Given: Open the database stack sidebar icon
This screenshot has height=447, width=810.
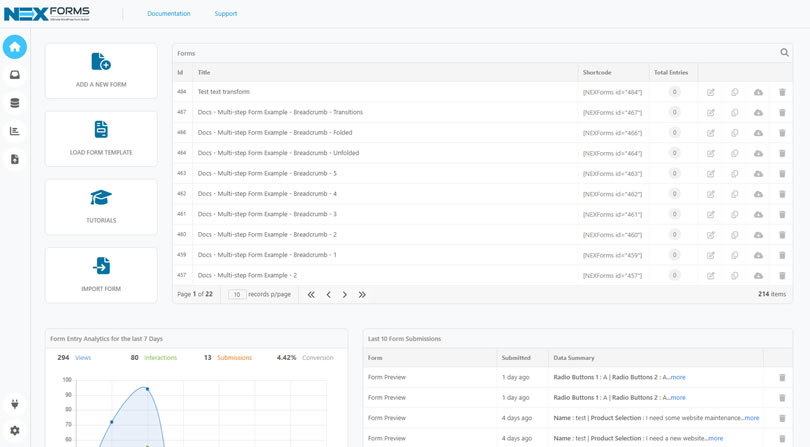Looking at the screenshot, I should click(14, 103).
